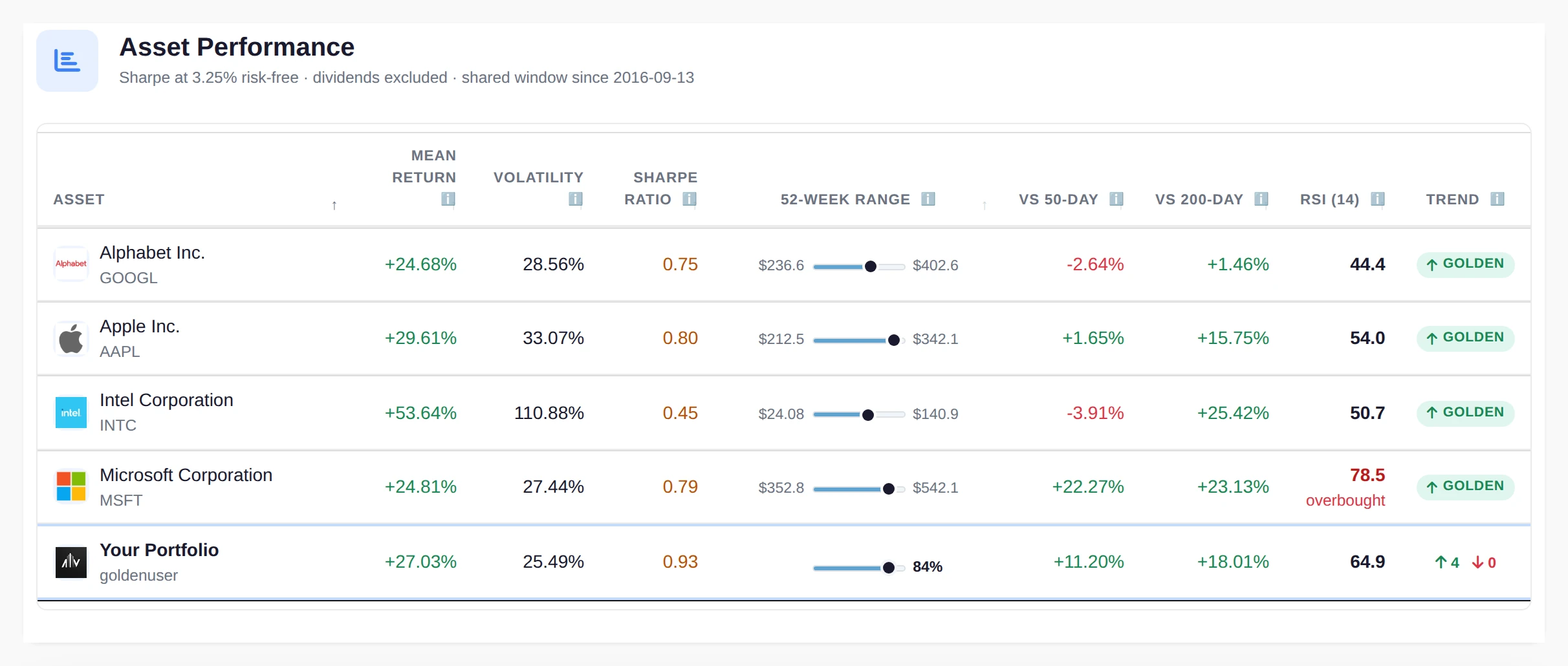
Task: Click Apple 52-week range slider
Action: click(x=858, y=340)
